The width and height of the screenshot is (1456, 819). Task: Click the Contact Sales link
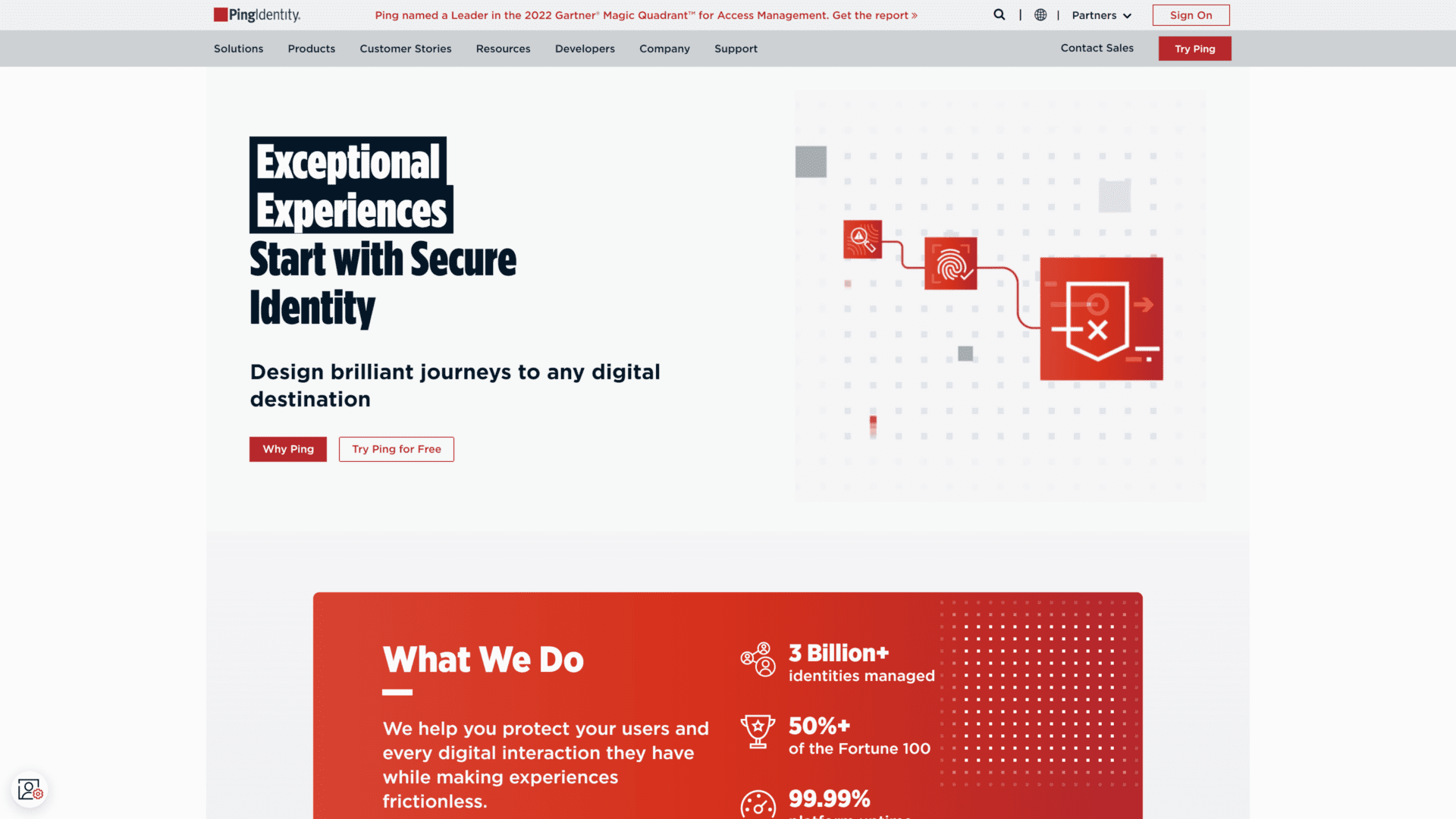coord(1097,47)
